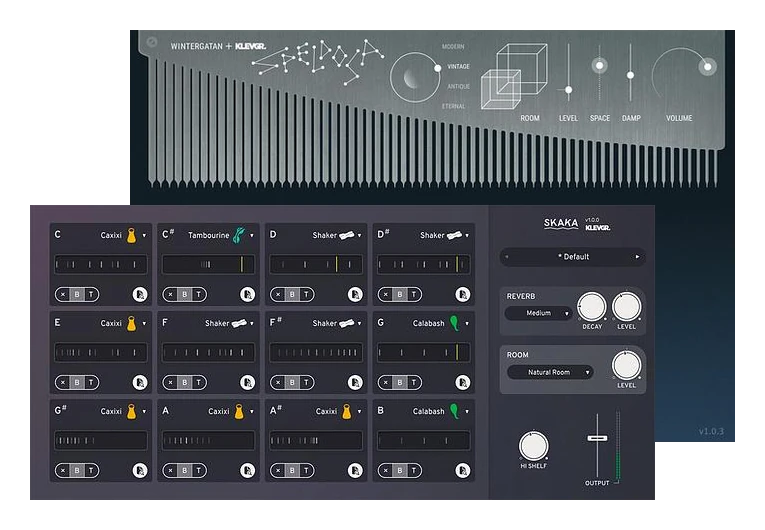This screenshot has width=765, height=530.
Task: Click the MIDI file icon on pad A#
Action: pyautogui.click(x=355, y=470)
